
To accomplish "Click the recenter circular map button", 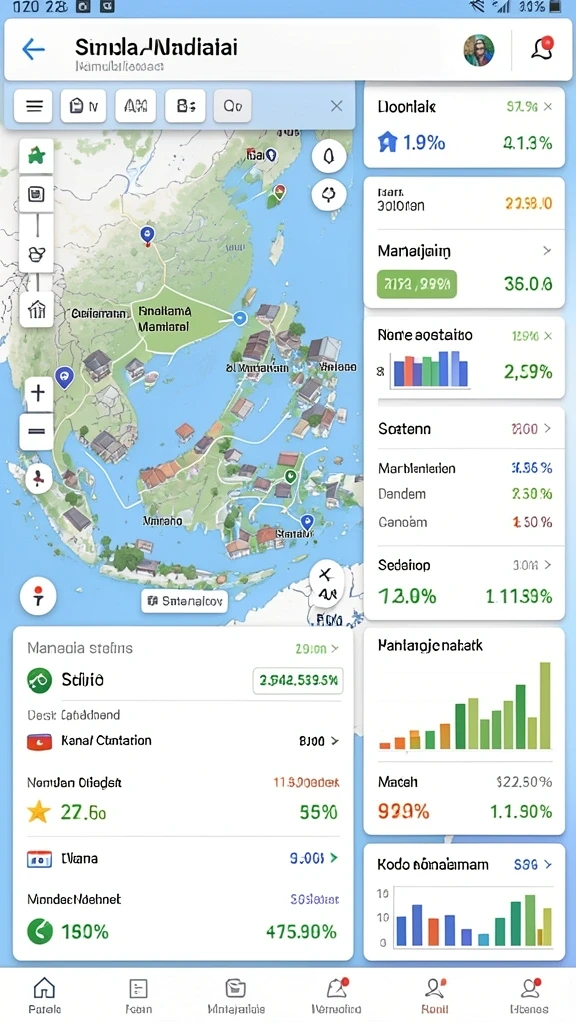I will pyautogui.click(x=328, y=194).
